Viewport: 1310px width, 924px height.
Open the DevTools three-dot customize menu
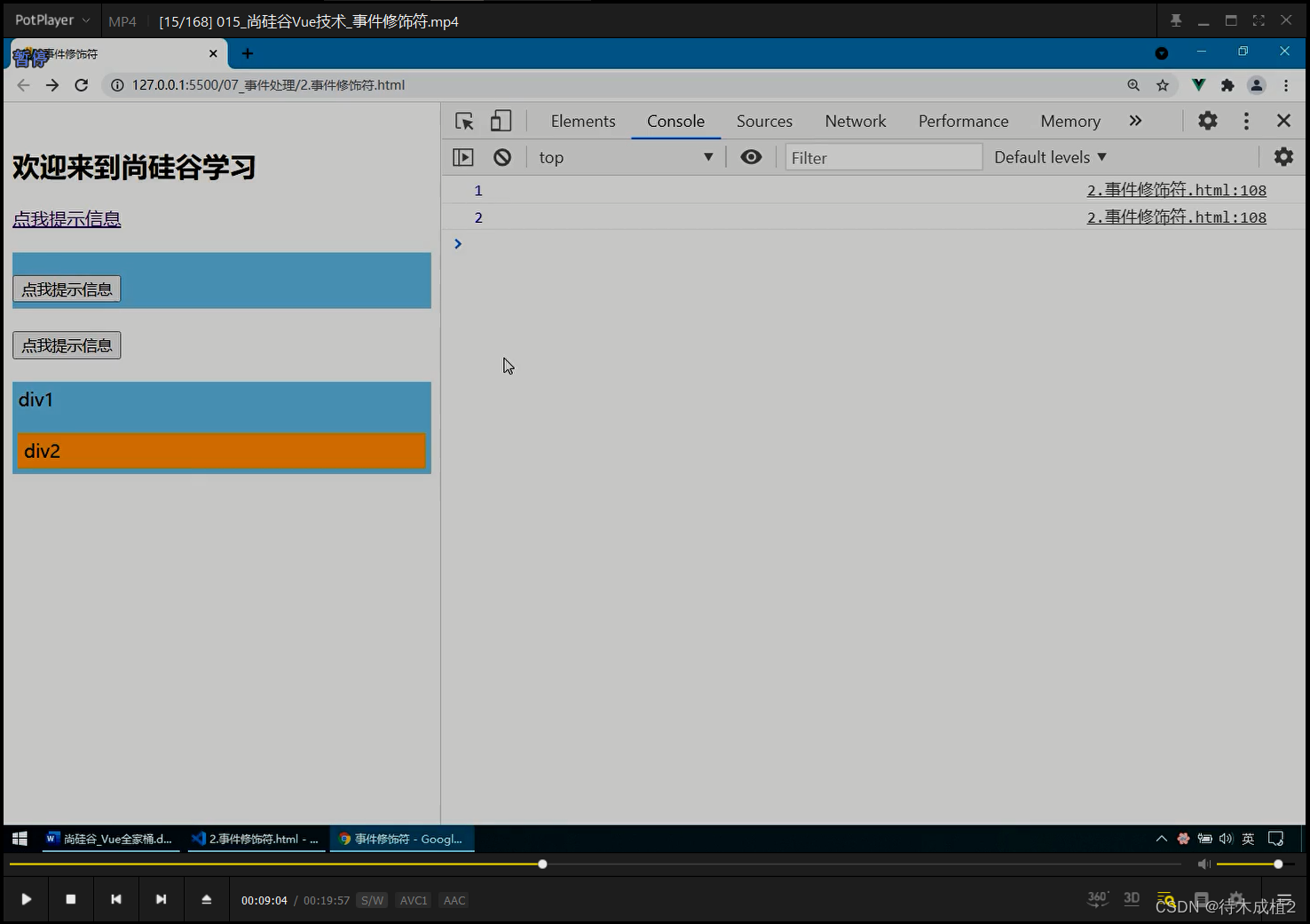[1246, 121]
